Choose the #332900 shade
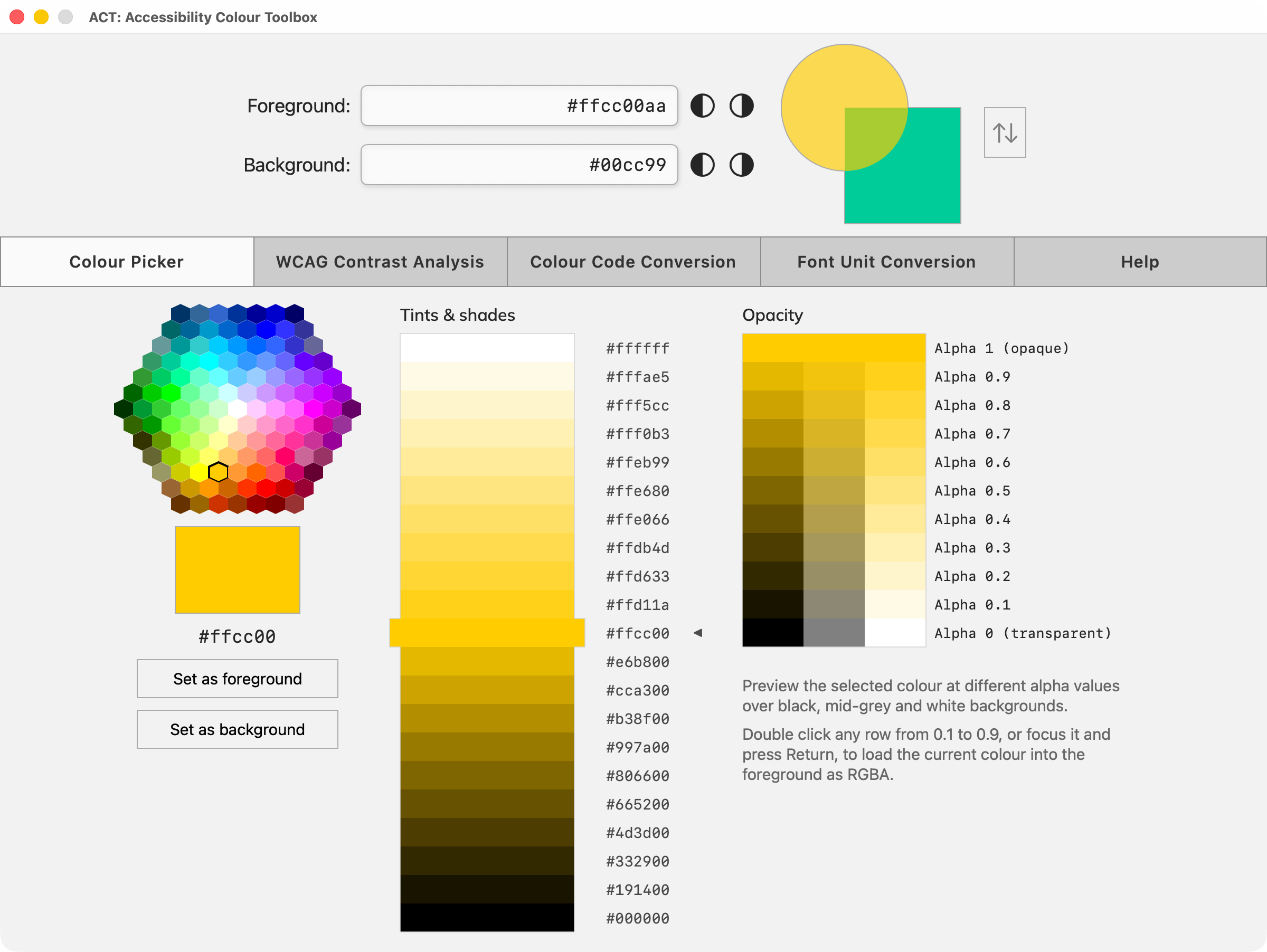This screenshot has width=1267, height=952. tap(487, 861)
